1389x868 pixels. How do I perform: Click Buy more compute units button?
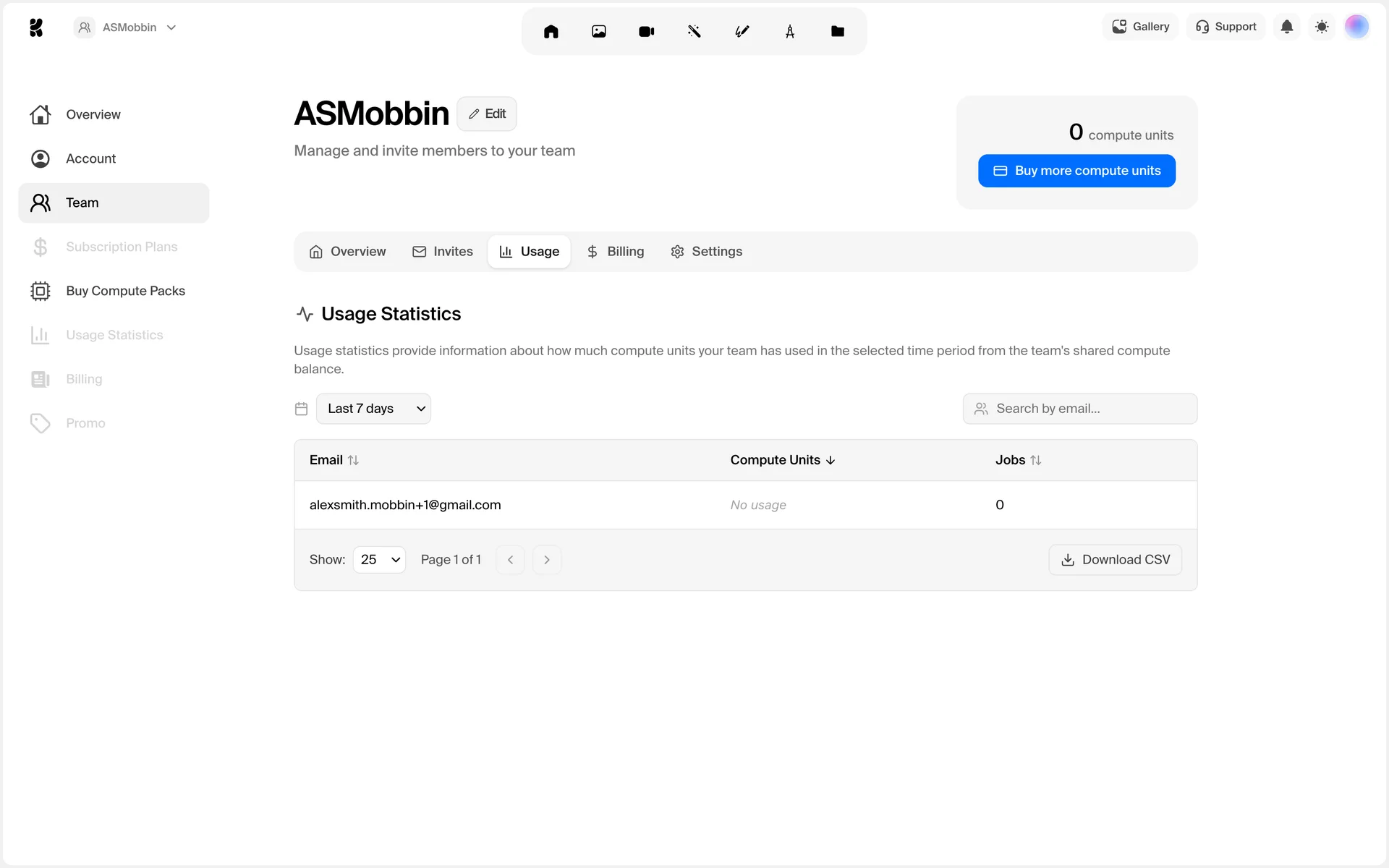click(1076, 171)
